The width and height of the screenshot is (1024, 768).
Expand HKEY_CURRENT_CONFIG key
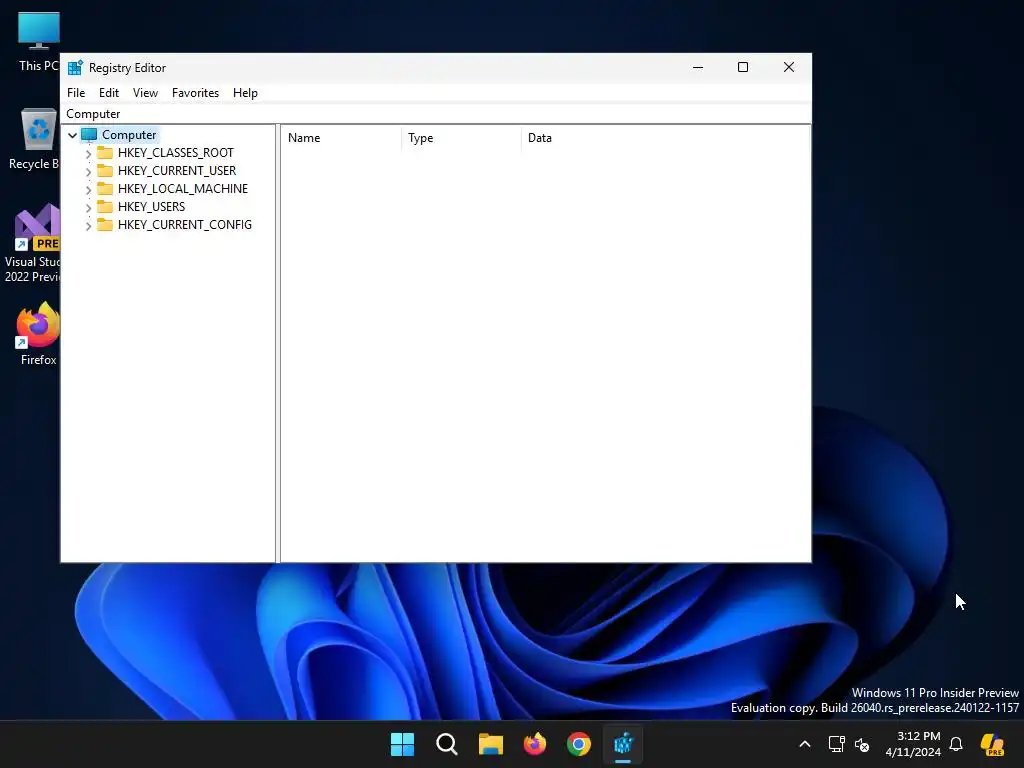point(88,226)
